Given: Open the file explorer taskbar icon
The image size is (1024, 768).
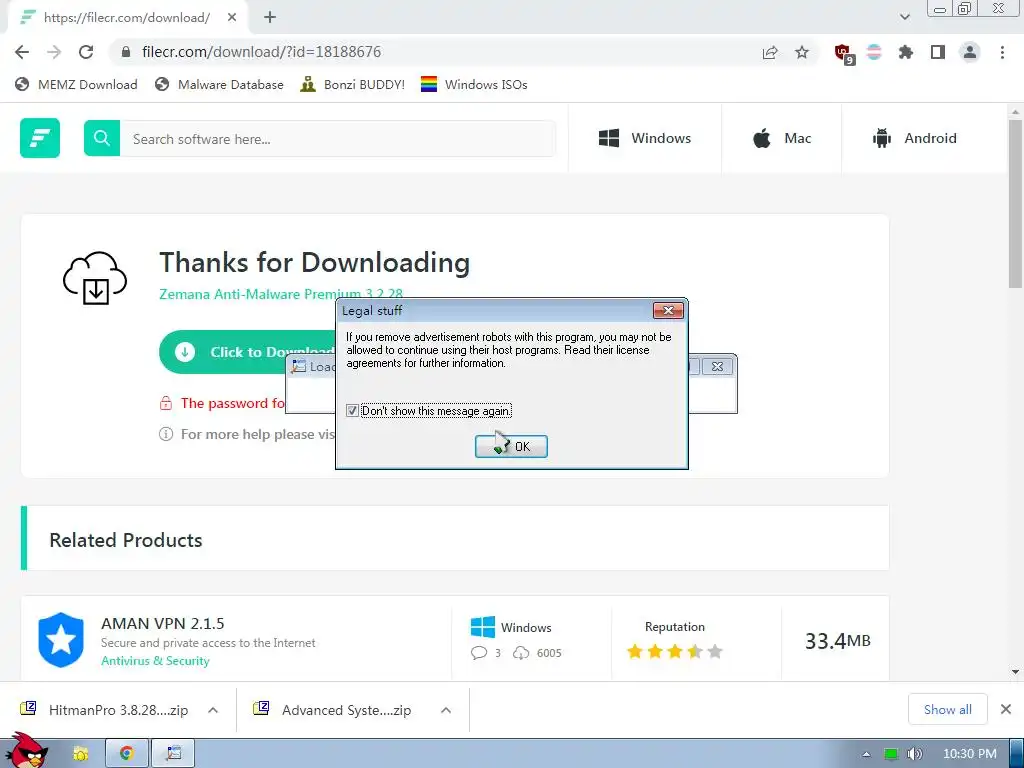Looking at the screenshot, I should tap(80, 754).
